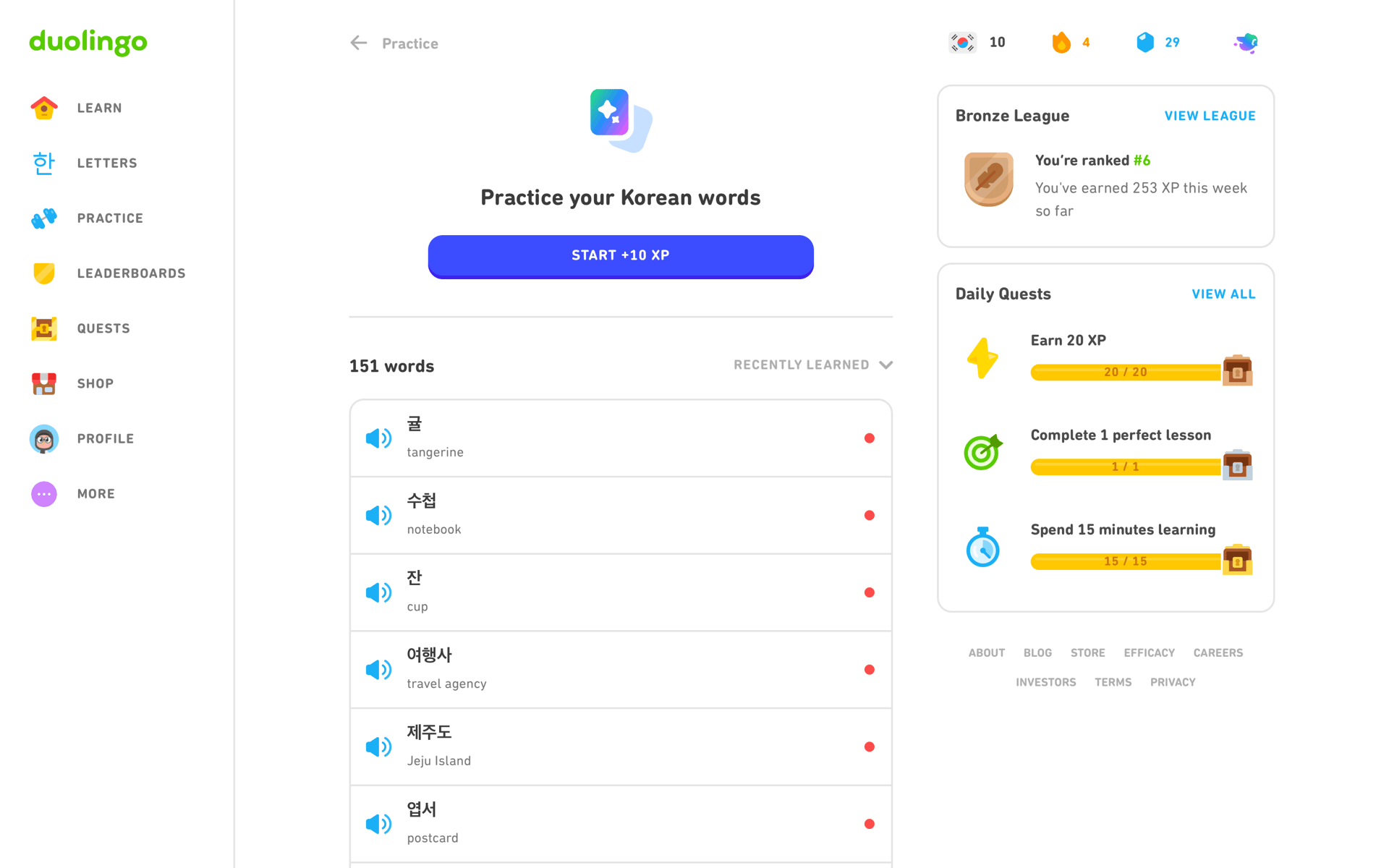Viewport: 1389px width, 868px height.
Task: Expand the Recently Learned sort dropdown
Action: 813,365
